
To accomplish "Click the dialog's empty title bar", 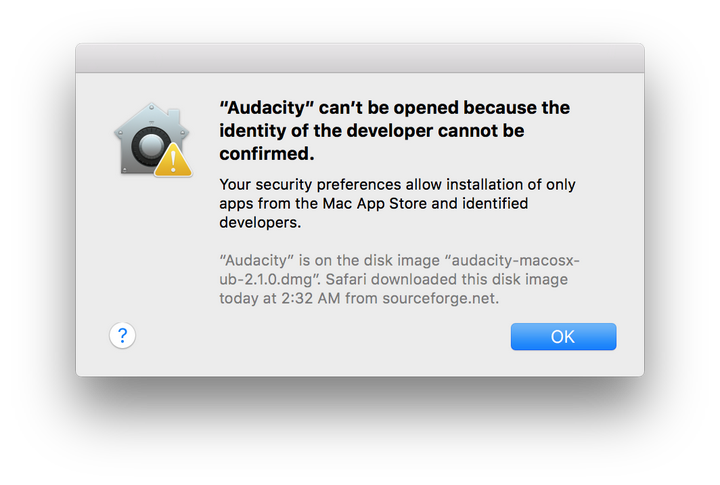I will pyautogui.click(x=360, y=58).
